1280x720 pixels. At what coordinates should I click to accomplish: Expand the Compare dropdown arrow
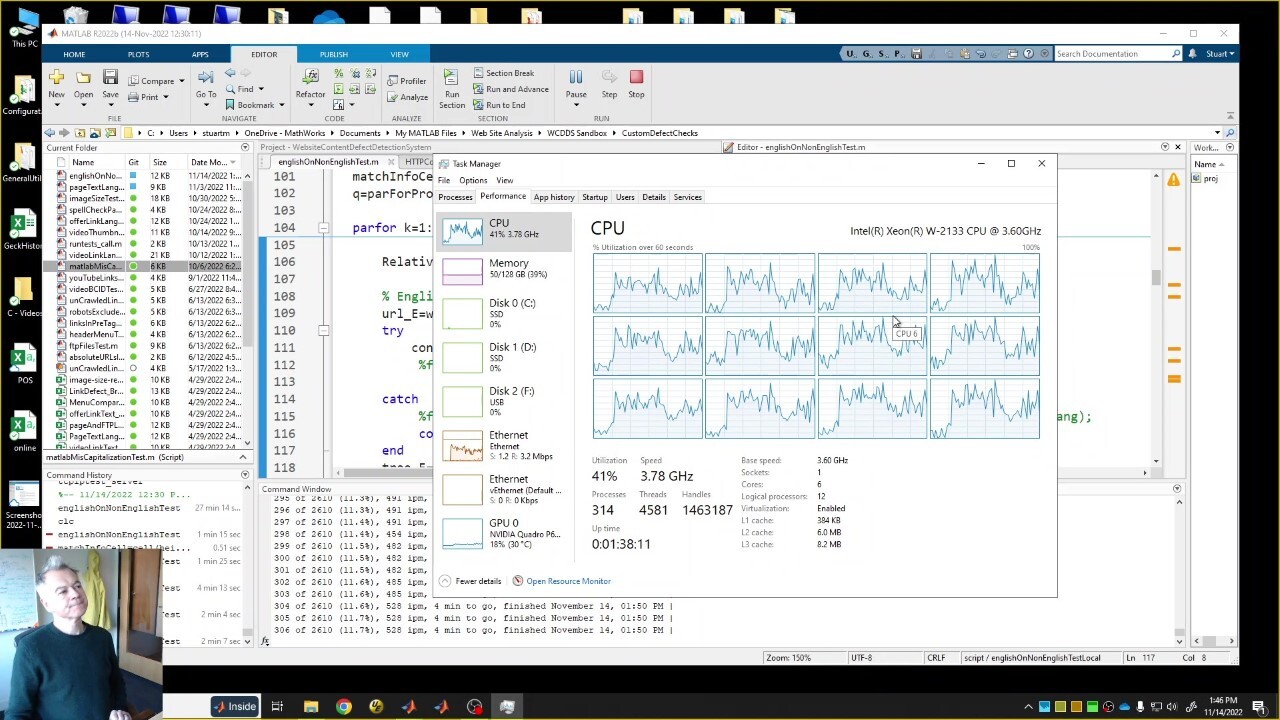[181, 81]
